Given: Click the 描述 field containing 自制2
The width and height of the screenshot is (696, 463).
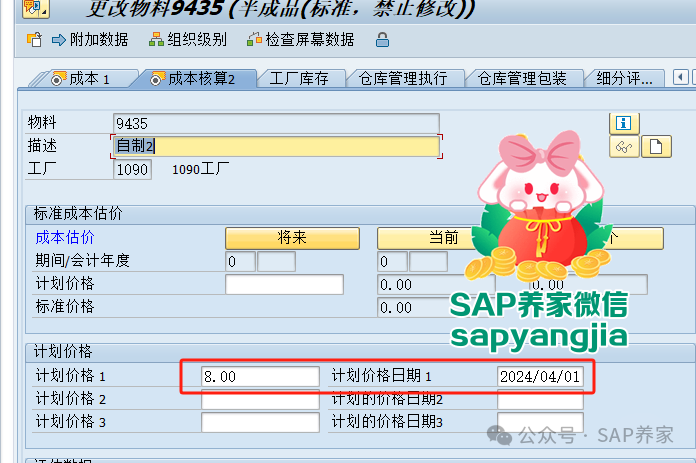Looking at the screenshot, I should point(276,146).
